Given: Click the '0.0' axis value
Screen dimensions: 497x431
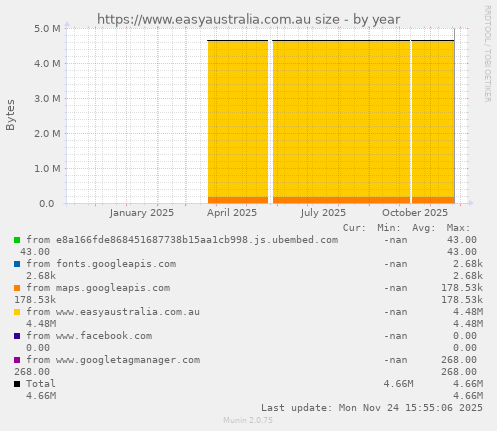Looking at the screenshot, I should point(47,203).
